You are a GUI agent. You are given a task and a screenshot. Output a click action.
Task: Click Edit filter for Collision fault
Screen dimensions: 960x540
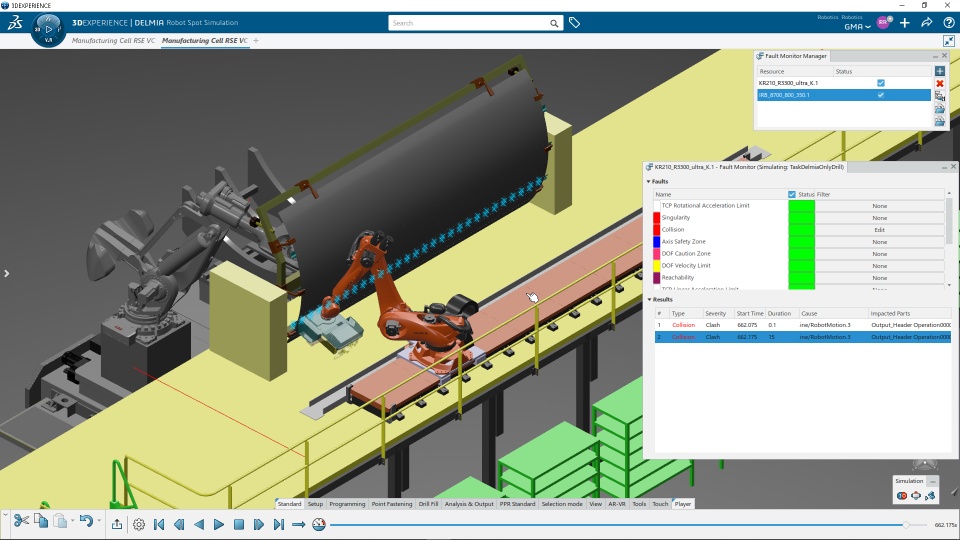click(x=879, y=230)
